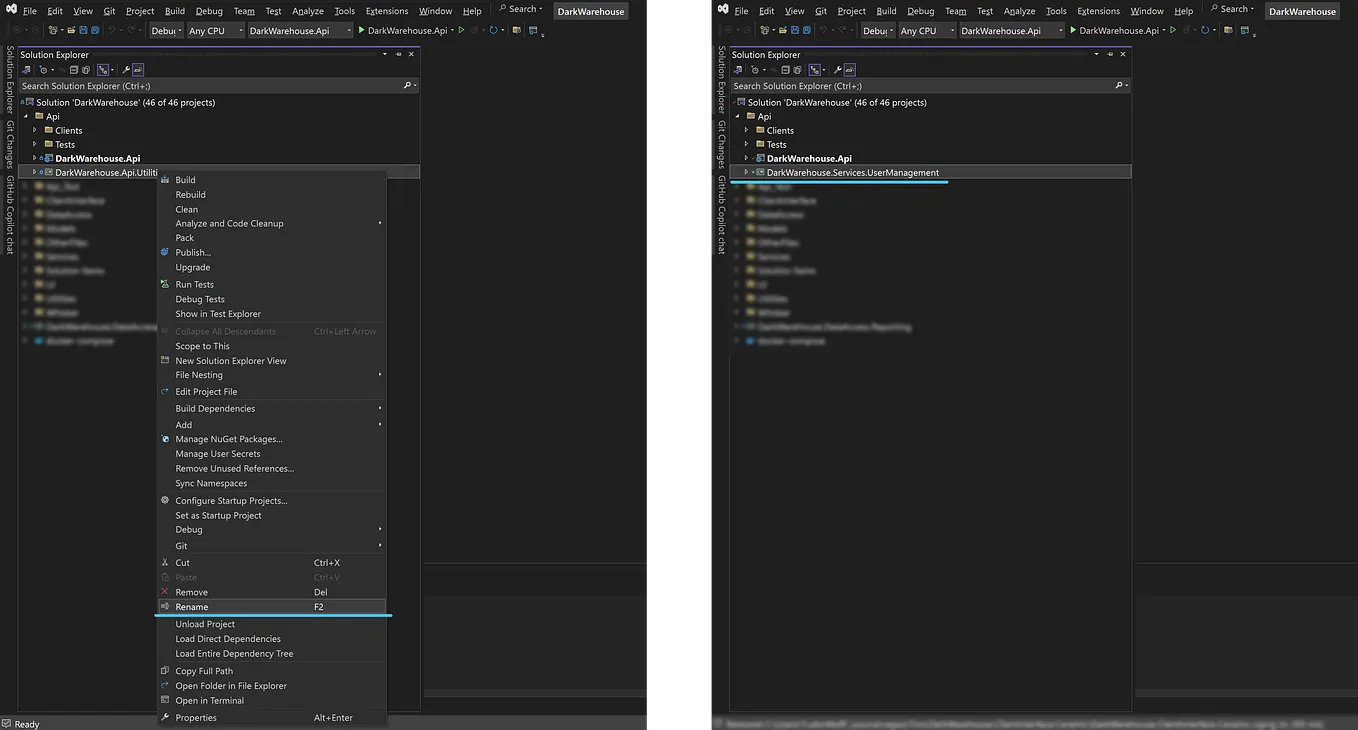Open the Add submenu arrow
The height and width of the screenshot is (730, 1358).
tap(380, 424)
